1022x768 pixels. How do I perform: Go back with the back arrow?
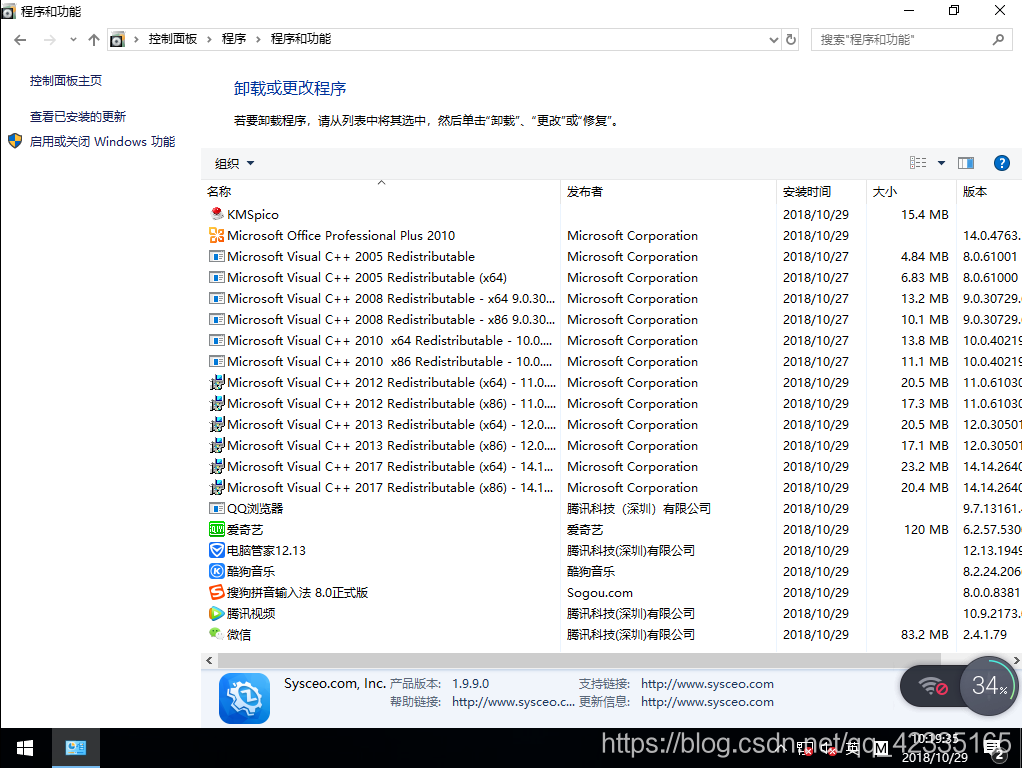[x=20, y=40]
